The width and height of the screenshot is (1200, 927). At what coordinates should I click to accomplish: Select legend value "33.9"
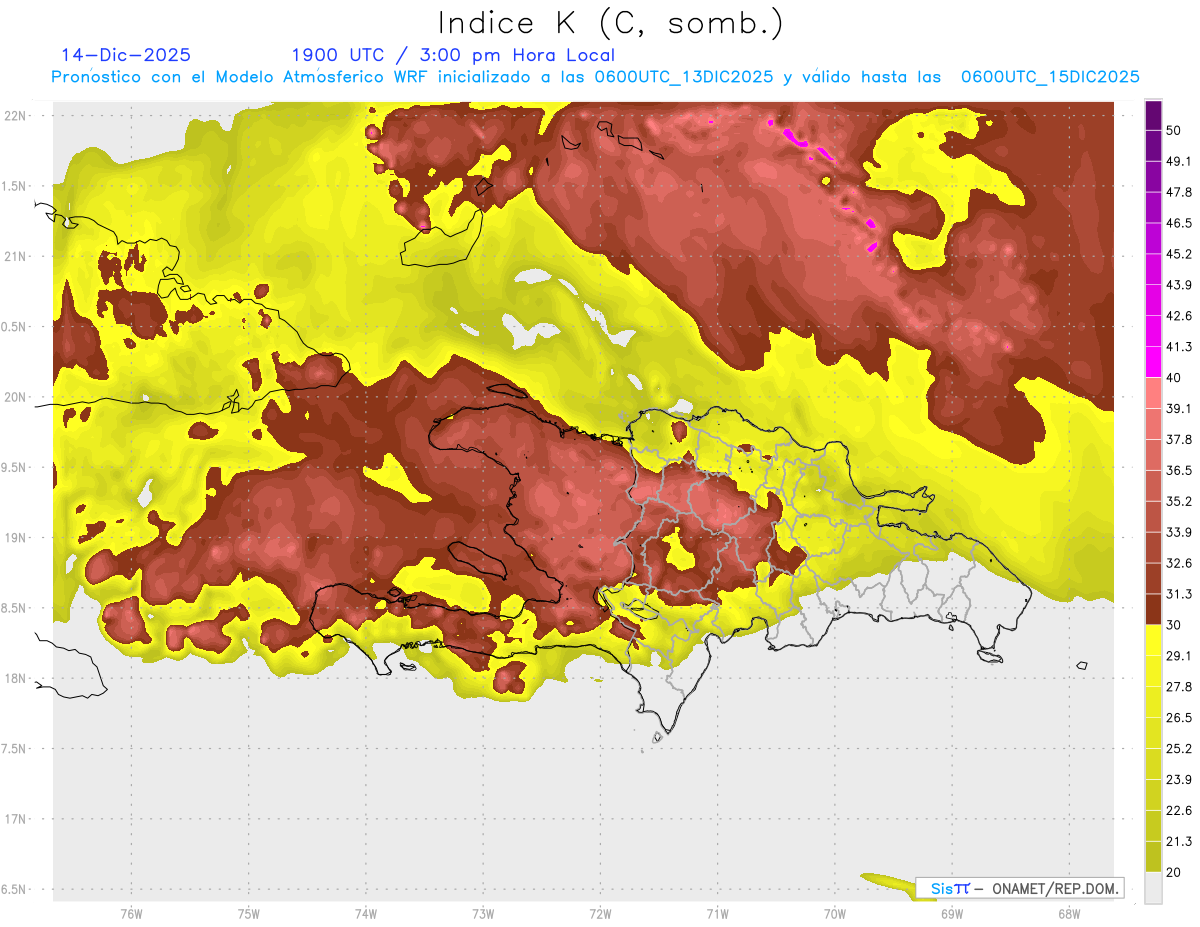pyautogui.click(x=1179, y=532)
